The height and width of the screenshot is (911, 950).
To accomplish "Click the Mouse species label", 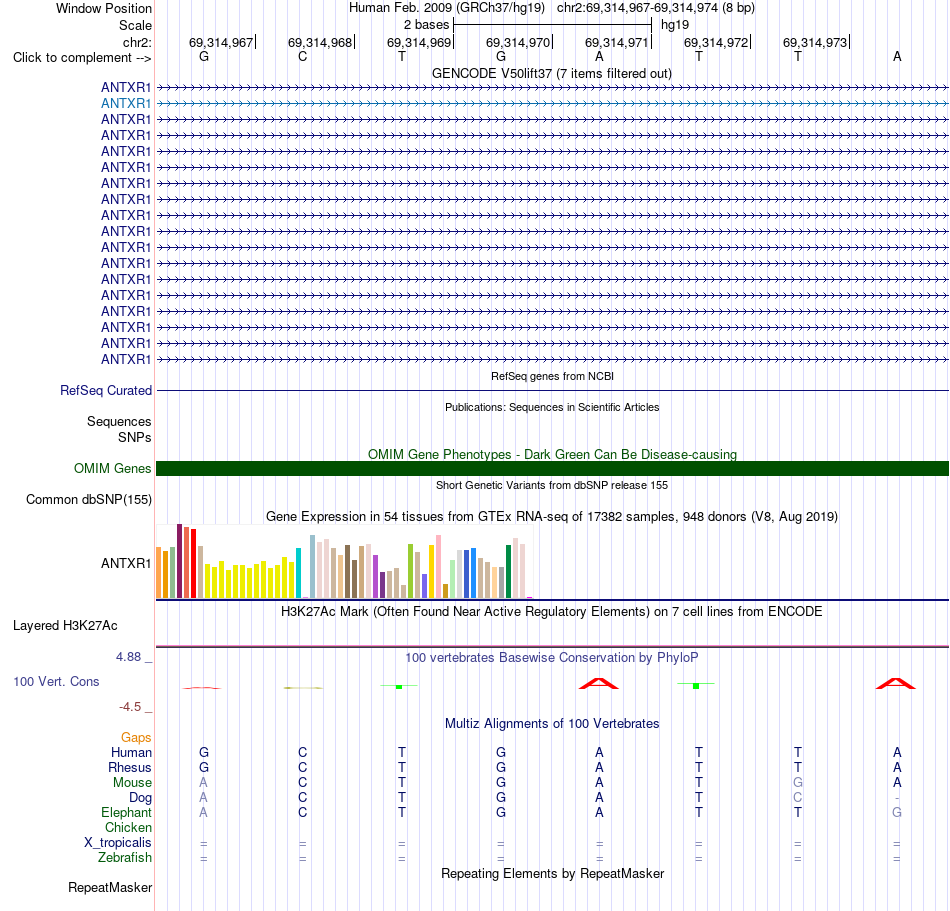I will point(132,783).
